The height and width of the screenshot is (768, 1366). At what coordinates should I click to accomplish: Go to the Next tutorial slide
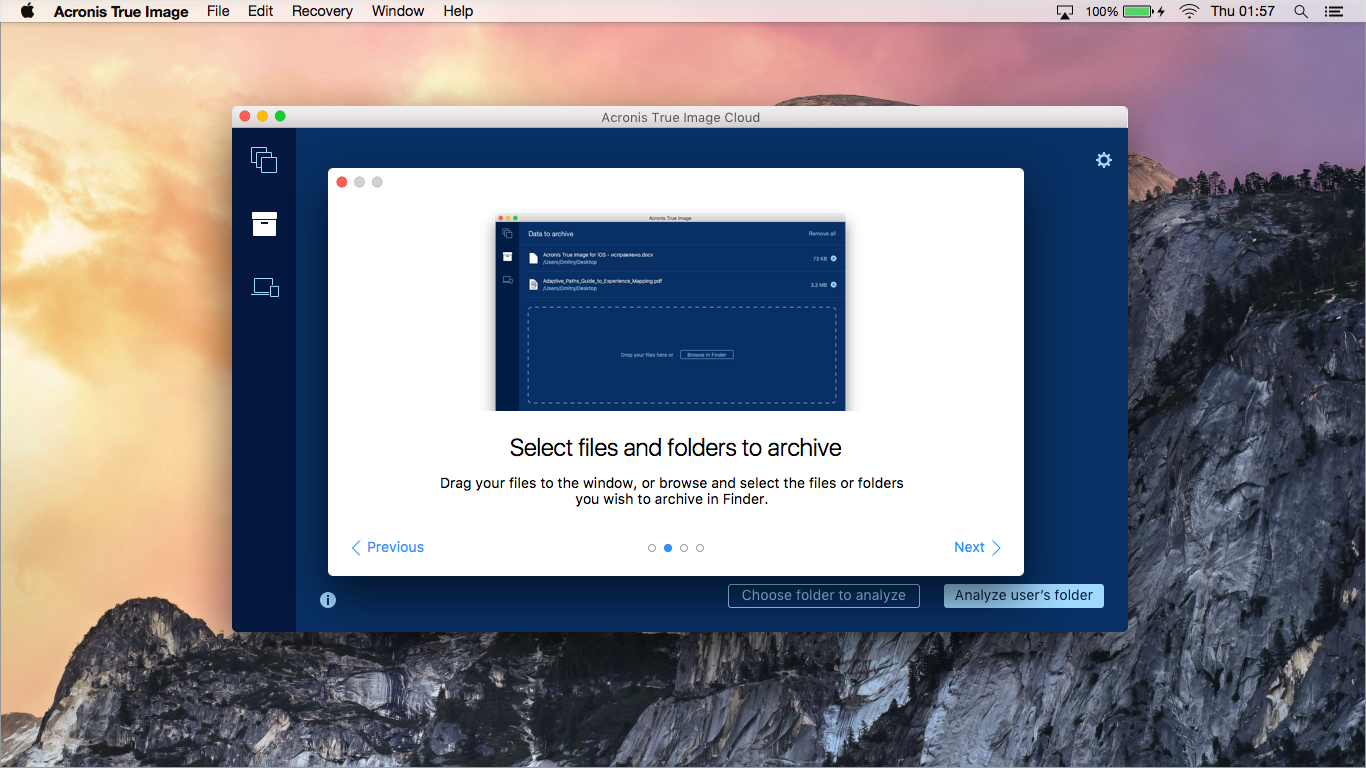(x=977, y=547)
